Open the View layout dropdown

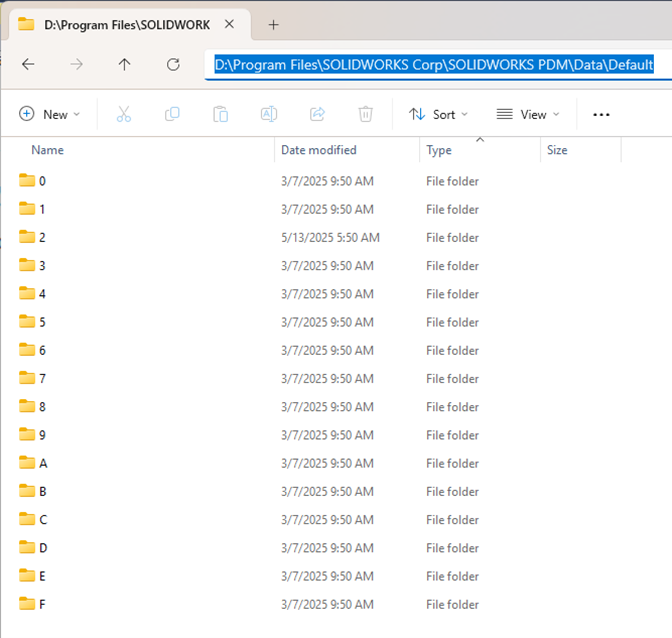click(x=528, y=114)
